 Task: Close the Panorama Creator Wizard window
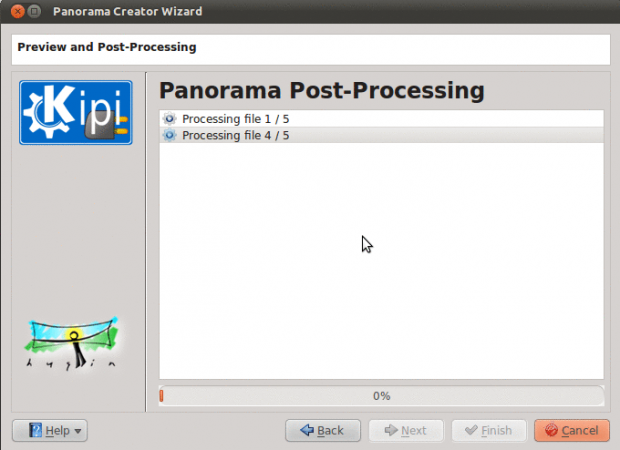coord(16,12)
